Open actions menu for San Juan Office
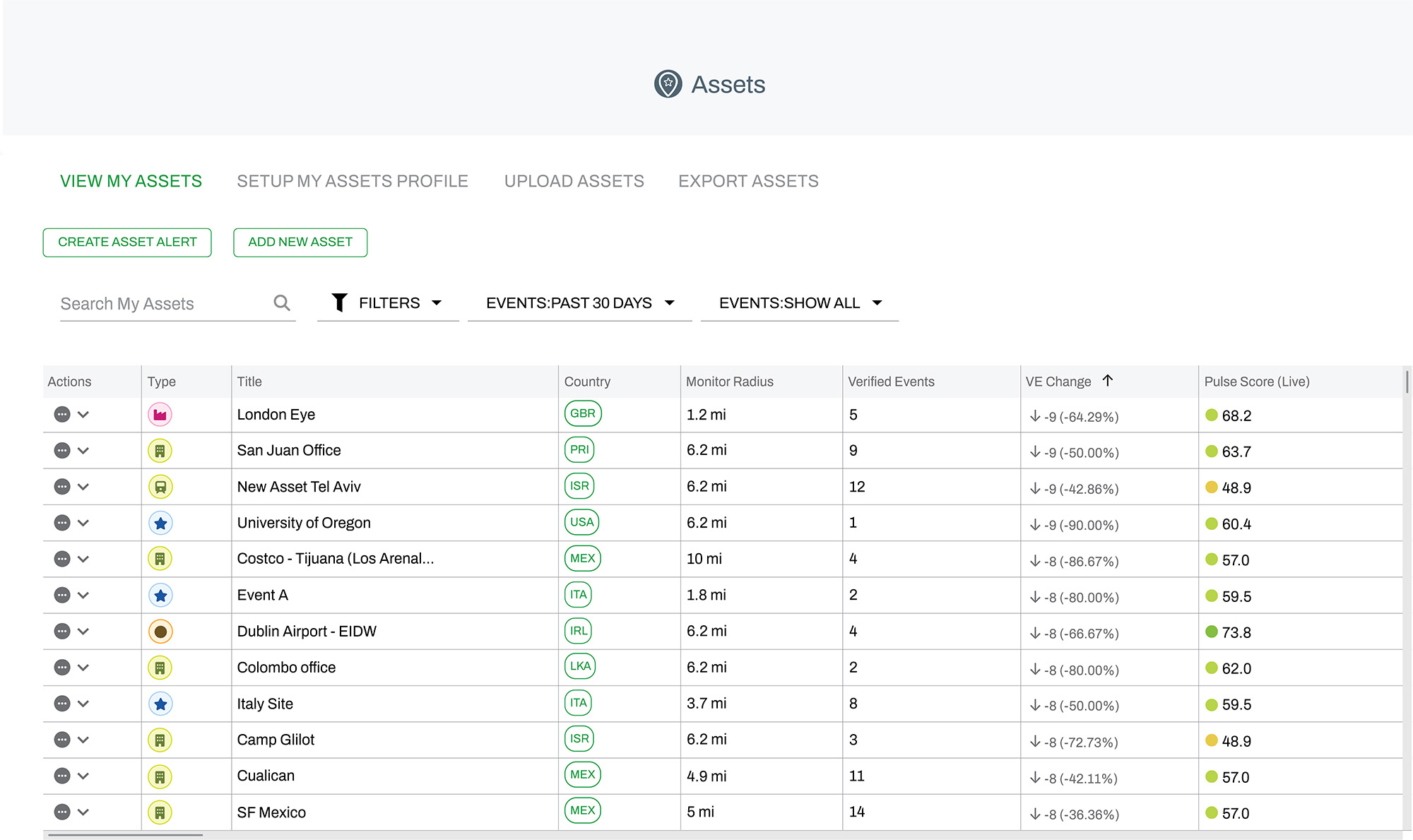The width and height of the screenshot is (1413, 840). point(62,451)
